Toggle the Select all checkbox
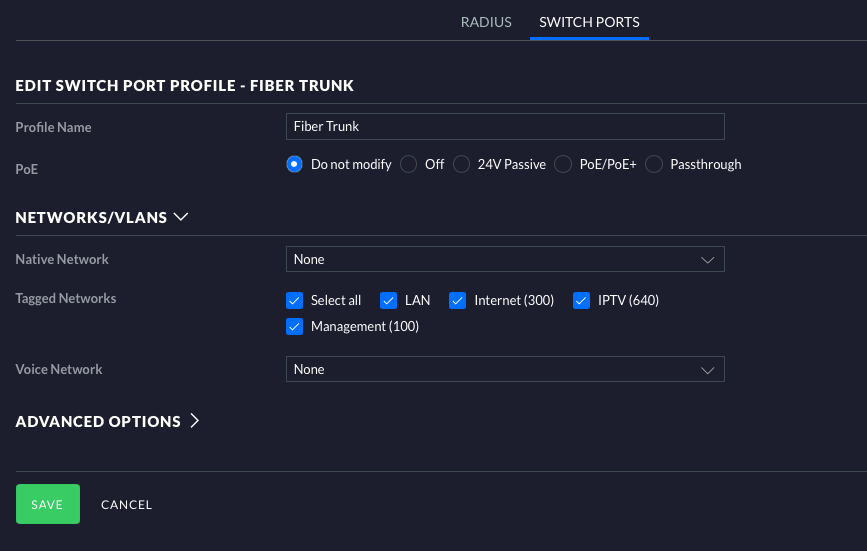This screenshot has height=551, width=867. pos(294,300)
